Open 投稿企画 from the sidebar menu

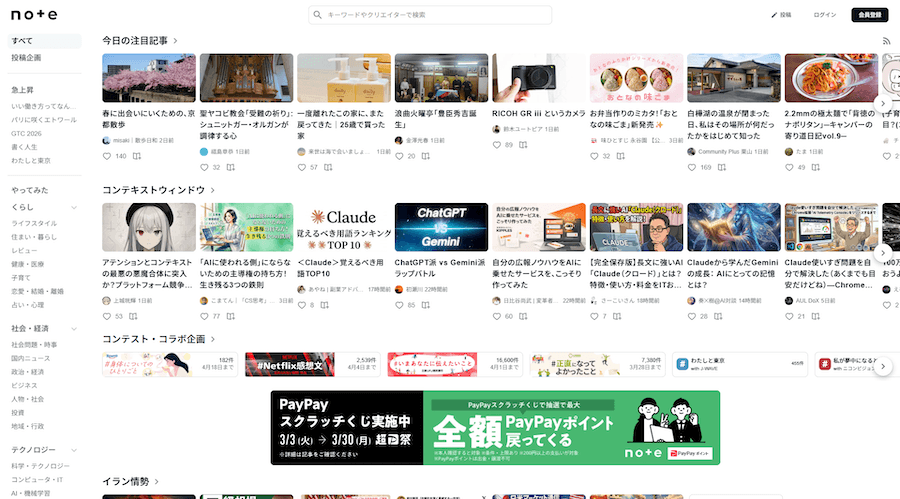(26, 58)
